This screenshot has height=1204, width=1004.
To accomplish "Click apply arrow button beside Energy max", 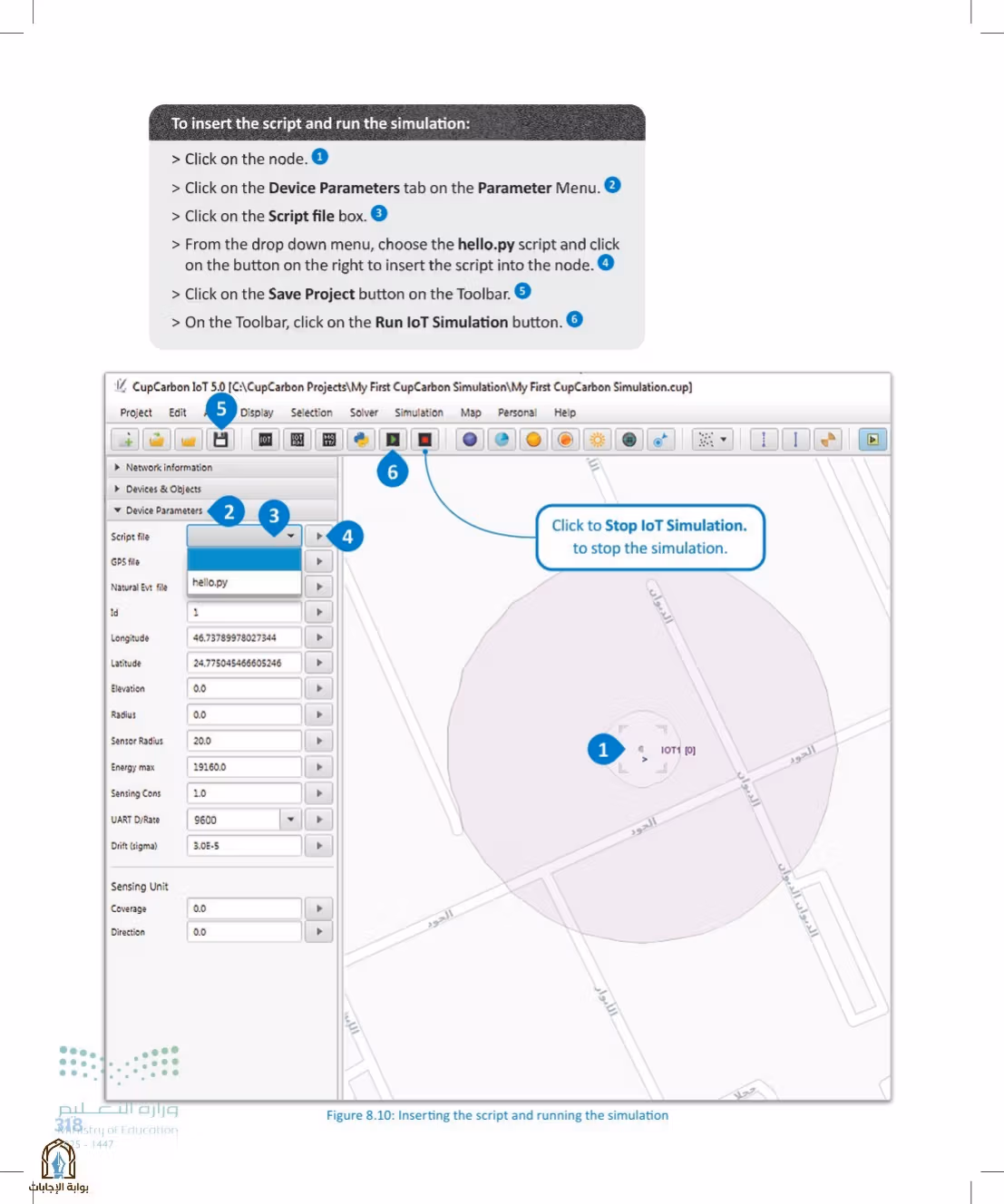I will coord(319,767).
